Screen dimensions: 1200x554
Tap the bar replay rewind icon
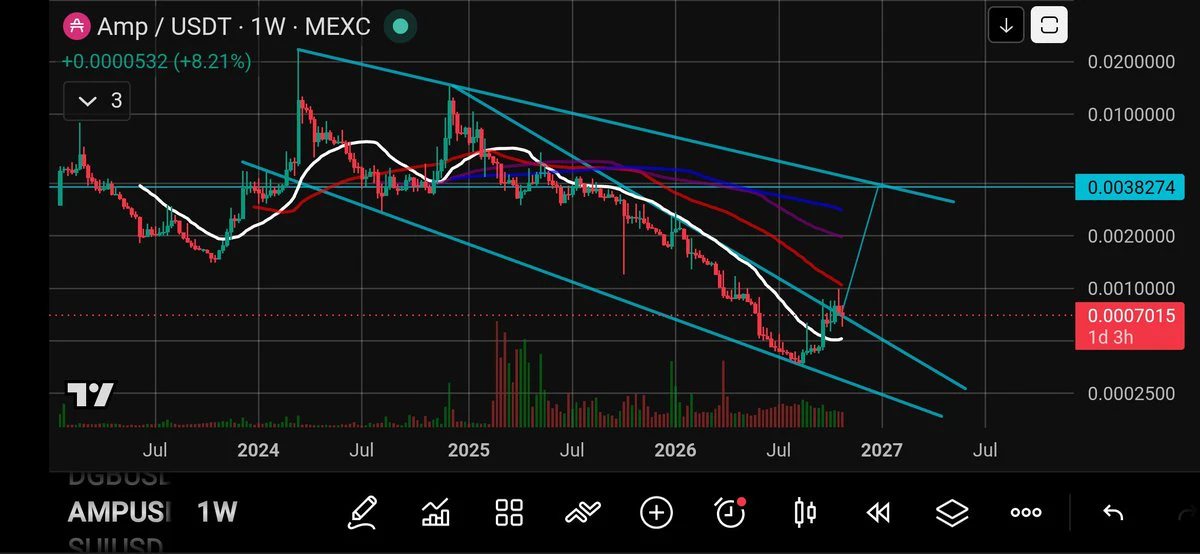pos(878,513)
